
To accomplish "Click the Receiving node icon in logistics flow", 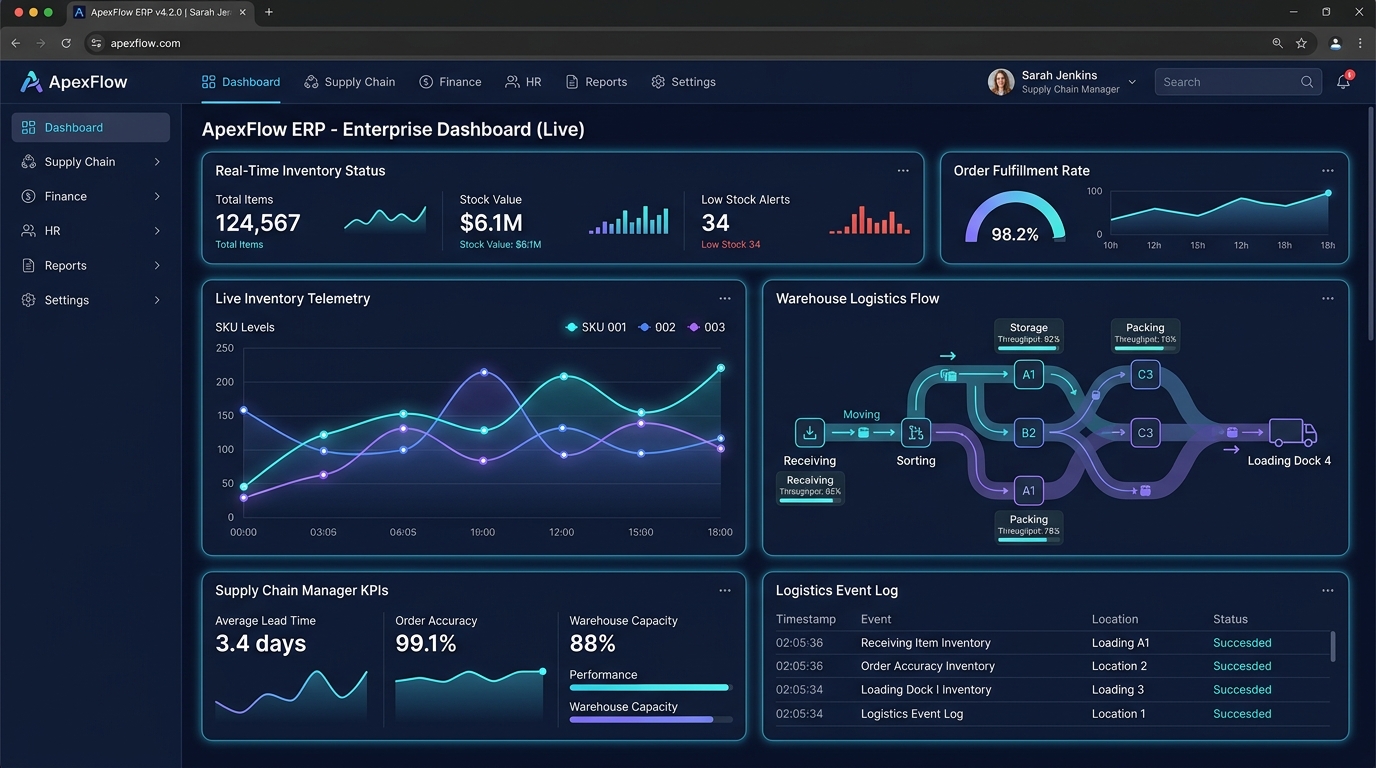I will click(809, 432).
